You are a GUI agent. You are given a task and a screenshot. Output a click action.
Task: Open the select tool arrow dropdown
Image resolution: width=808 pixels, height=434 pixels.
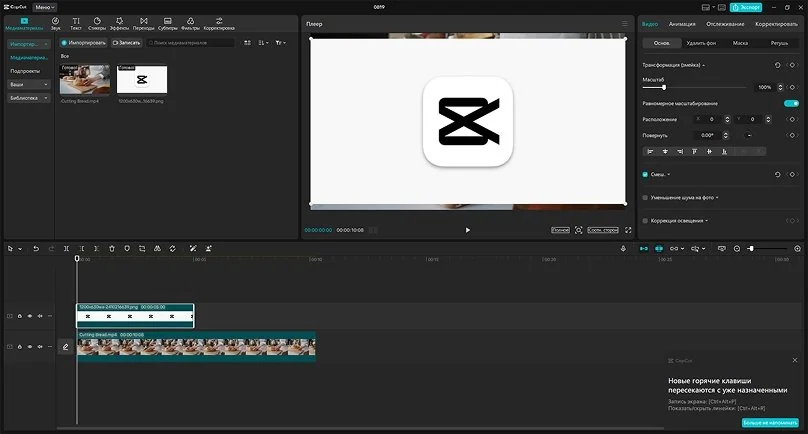[20, 248]
